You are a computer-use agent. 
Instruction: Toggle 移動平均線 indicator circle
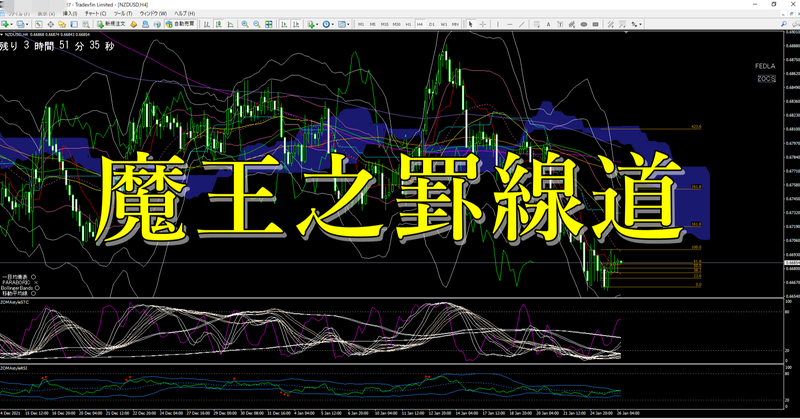34,293
